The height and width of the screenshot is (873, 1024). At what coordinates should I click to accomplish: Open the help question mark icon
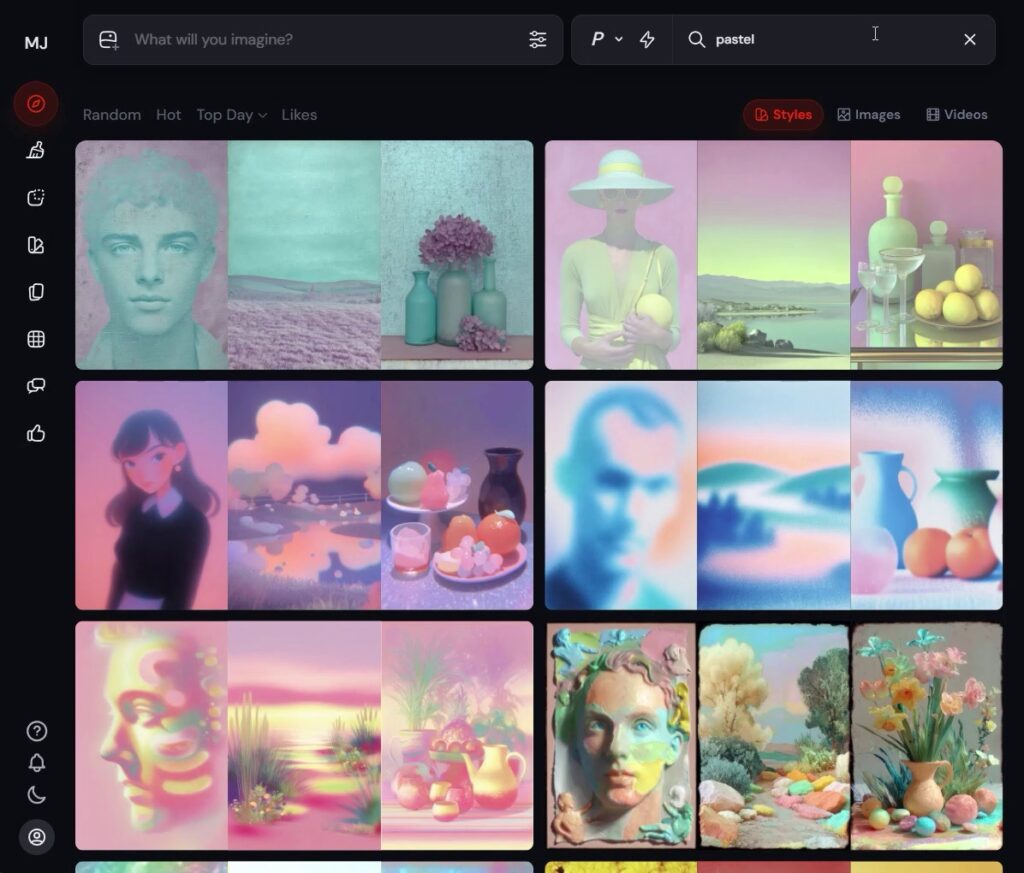pyautogui.click(x=36, y=731)
